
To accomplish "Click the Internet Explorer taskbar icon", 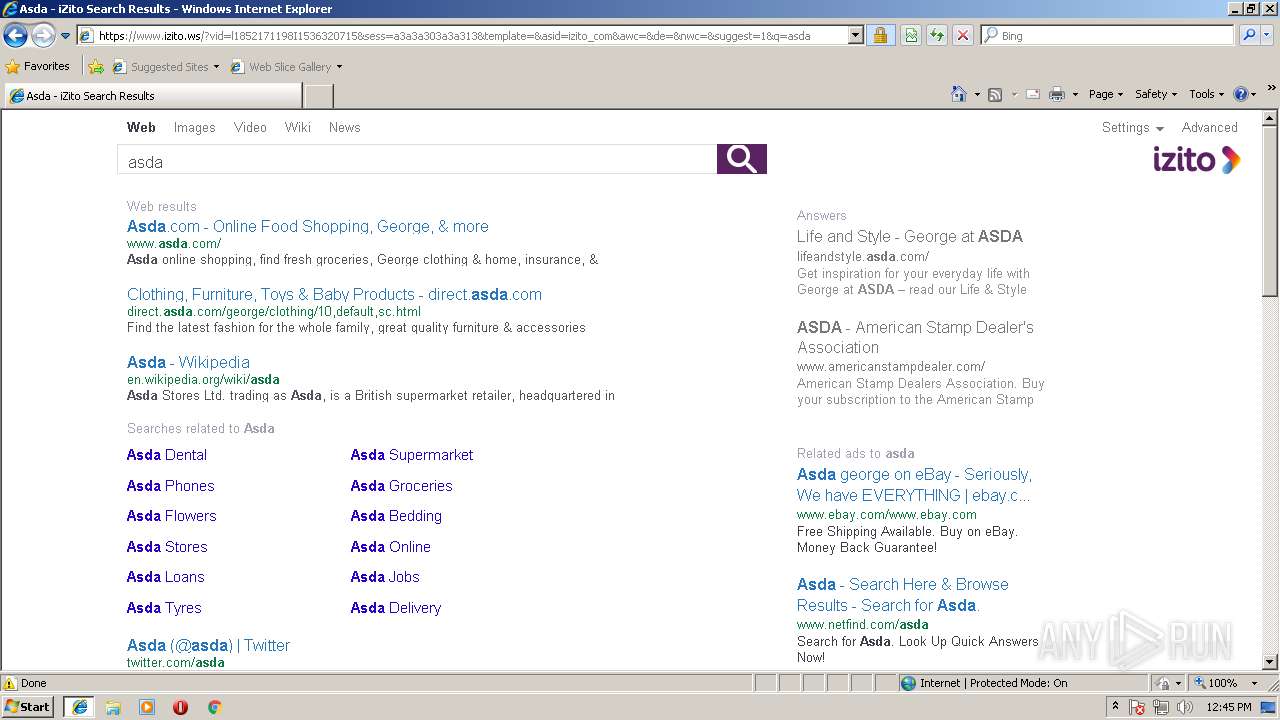I will pyautogui.click(x=79, y=707).
